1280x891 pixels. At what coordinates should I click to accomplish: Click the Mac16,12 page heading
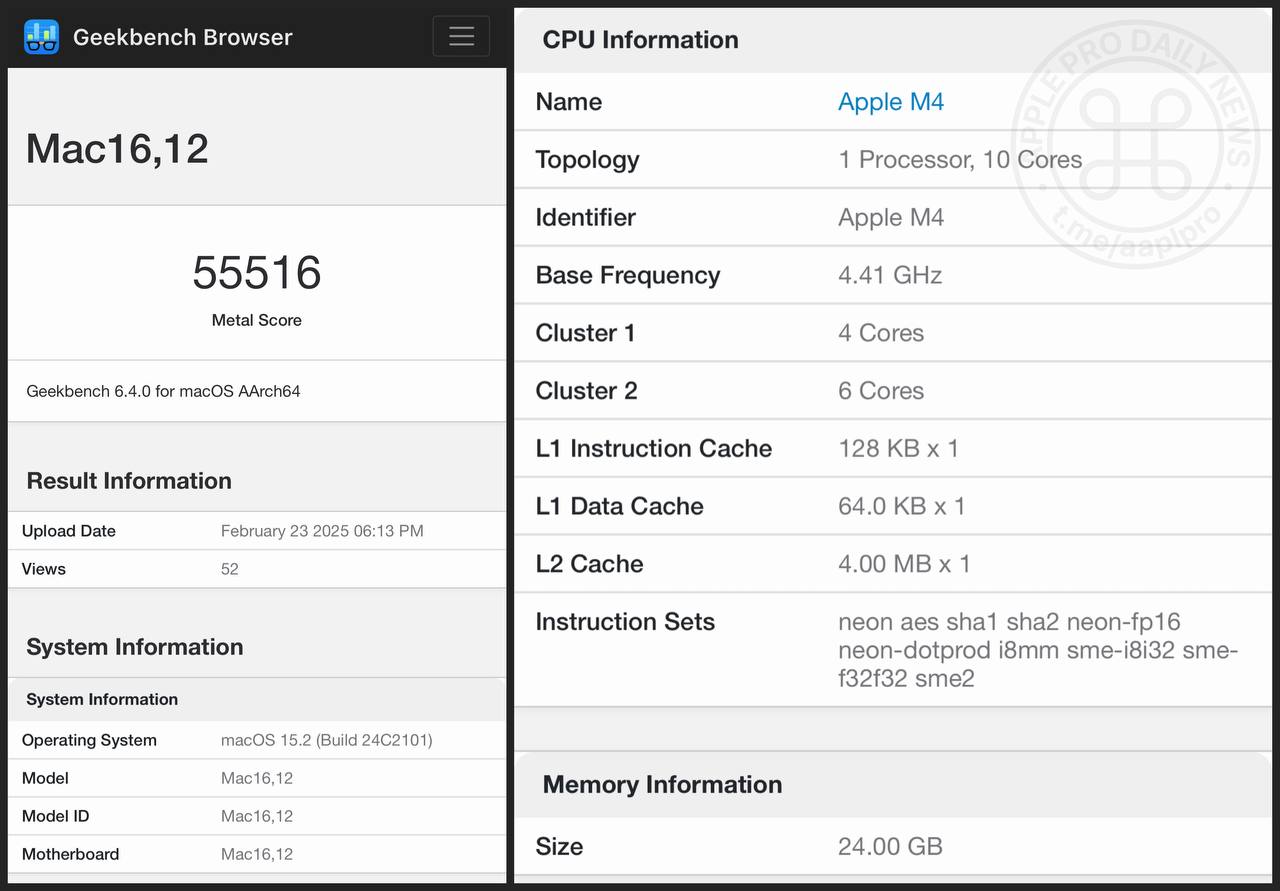117,149
